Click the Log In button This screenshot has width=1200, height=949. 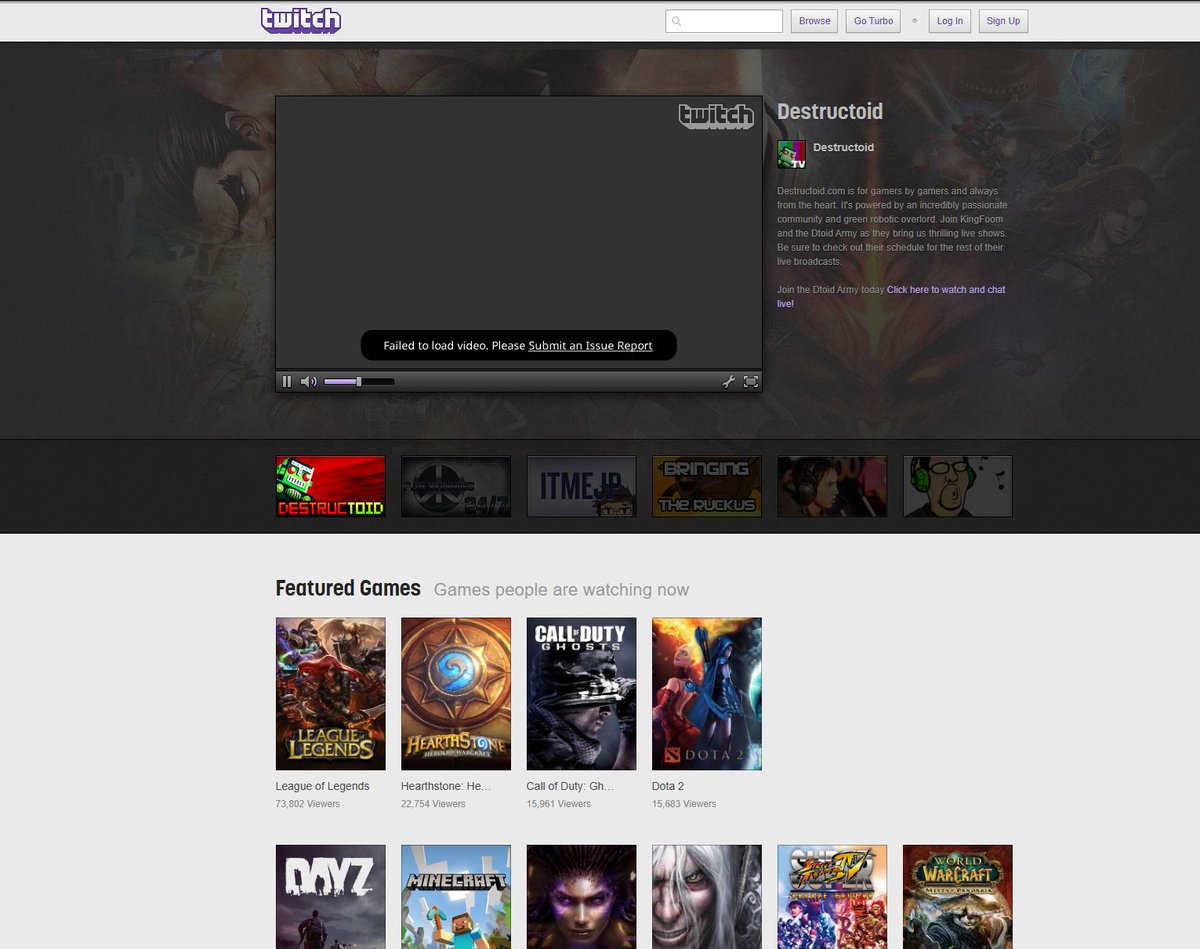click(x=949, y=20)
